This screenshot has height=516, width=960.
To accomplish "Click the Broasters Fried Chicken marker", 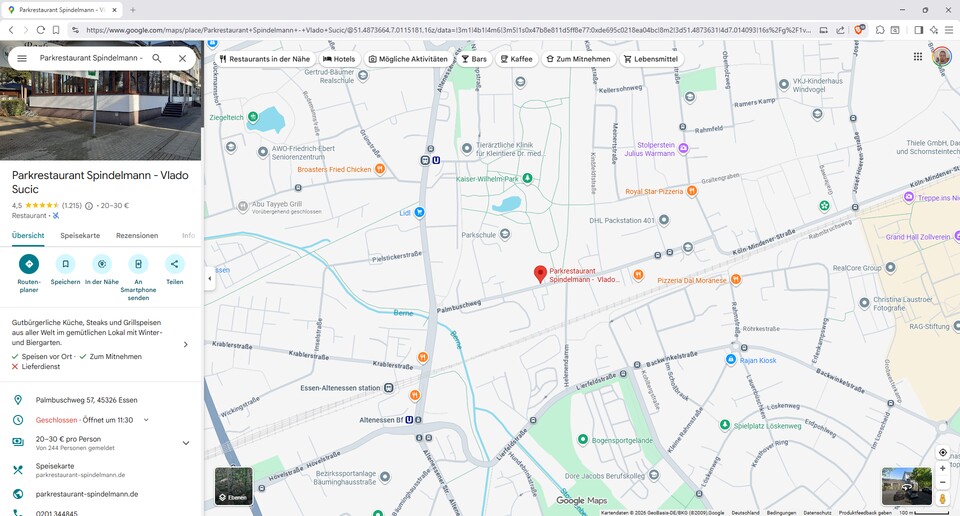I will (380, 169).
